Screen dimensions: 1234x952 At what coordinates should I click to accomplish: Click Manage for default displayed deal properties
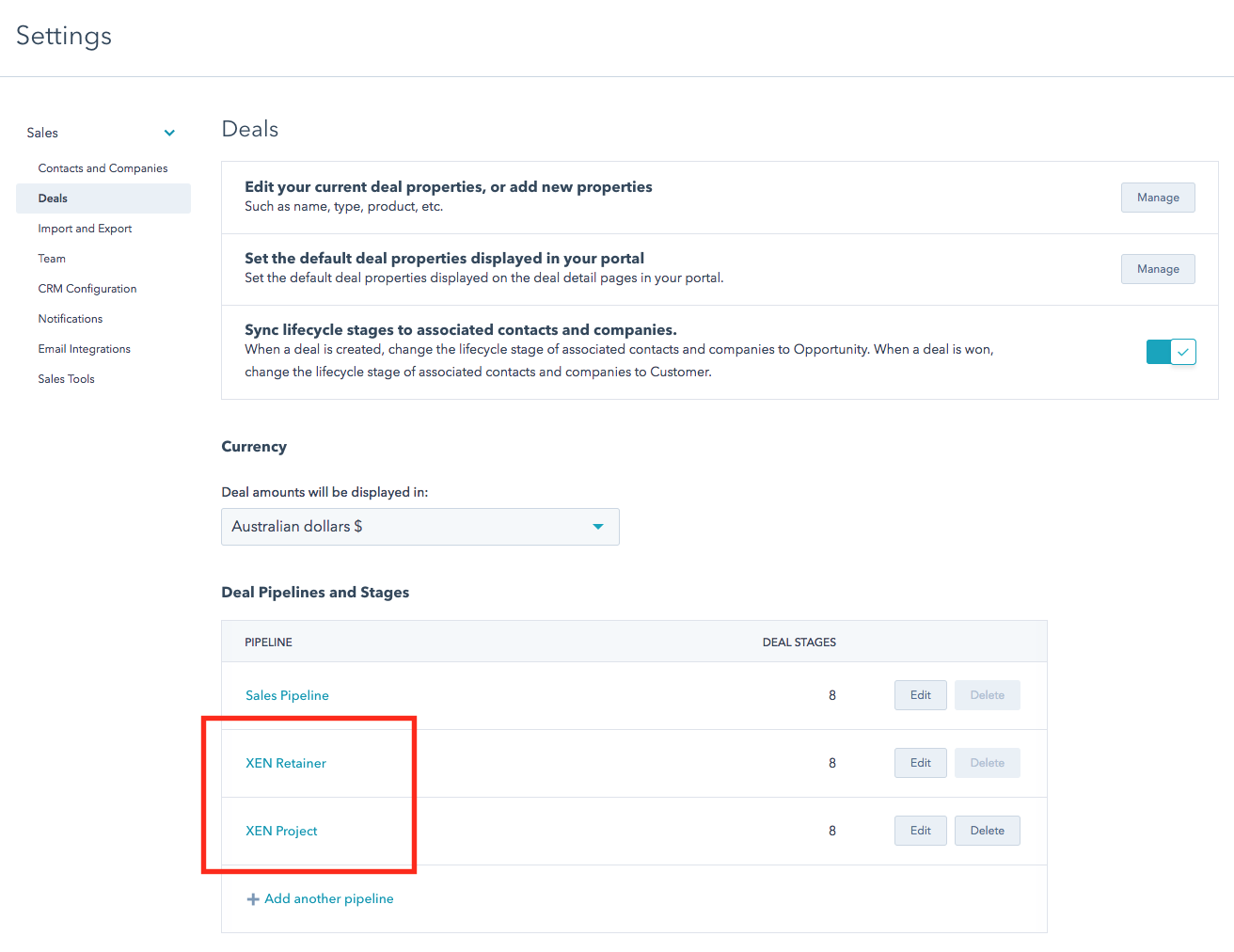tap(1158, 269)
